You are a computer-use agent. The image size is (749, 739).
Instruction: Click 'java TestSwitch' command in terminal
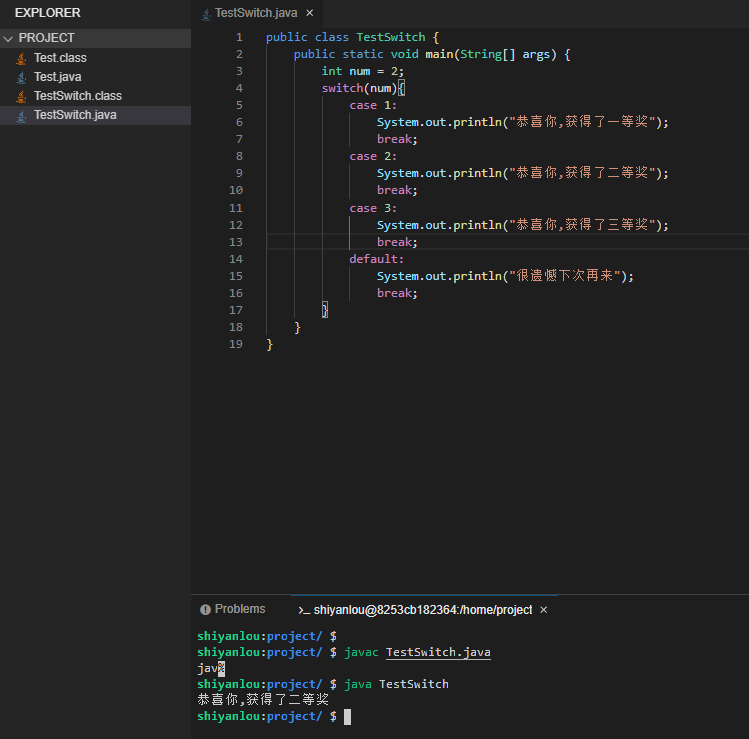tap(396, 684)
